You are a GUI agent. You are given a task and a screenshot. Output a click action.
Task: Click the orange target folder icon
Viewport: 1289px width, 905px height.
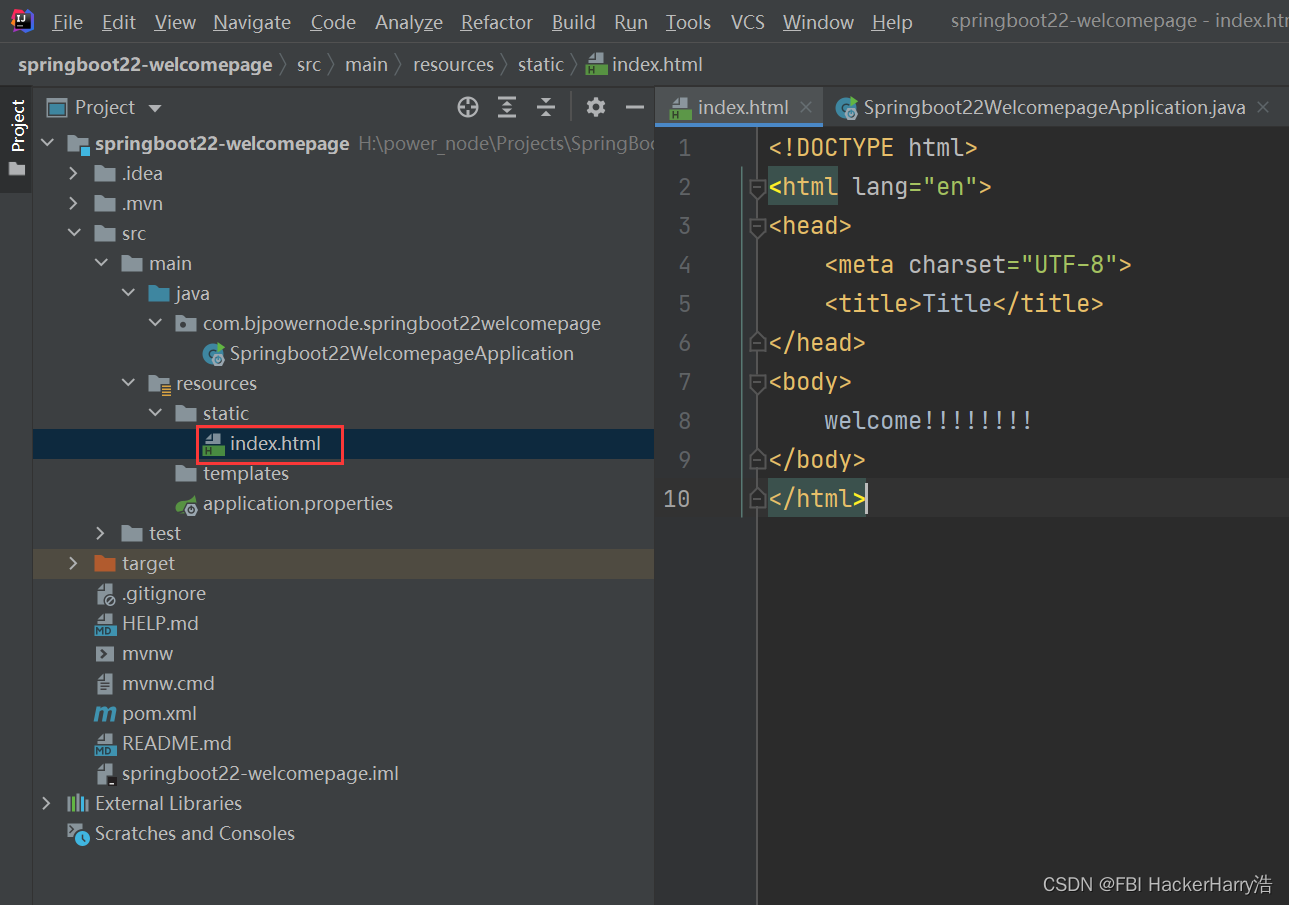105,564
